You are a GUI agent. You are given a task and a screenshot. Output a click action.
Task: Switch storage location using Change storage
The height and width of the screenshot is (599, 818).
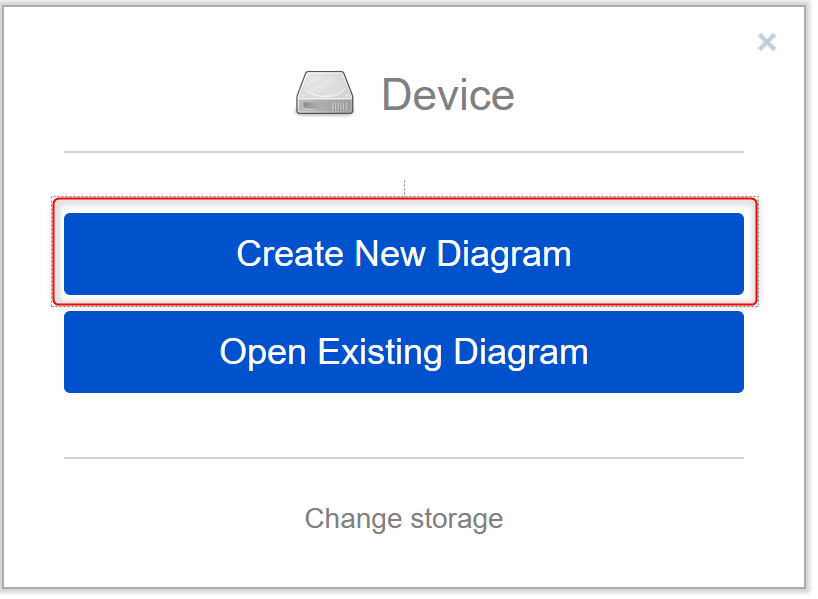click(x=403, y=518)
